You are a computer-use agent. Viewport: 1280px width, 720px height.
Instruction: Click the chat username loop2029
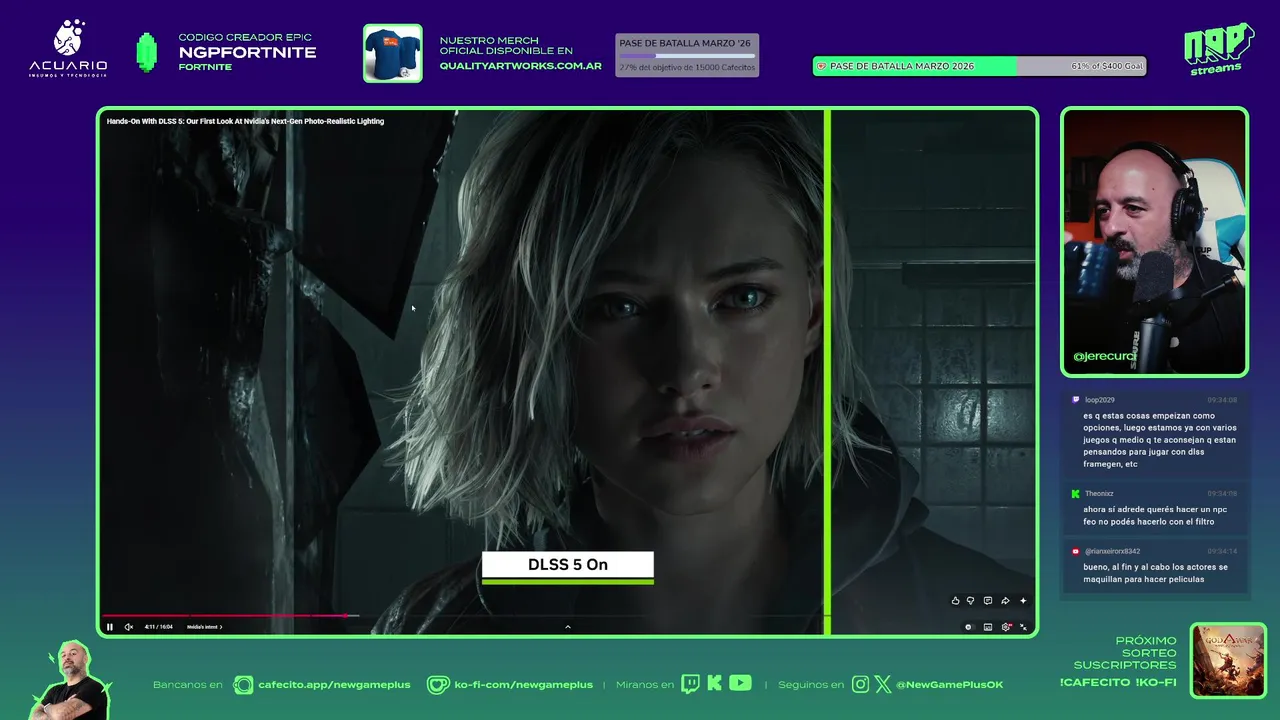coord(1100,400)
